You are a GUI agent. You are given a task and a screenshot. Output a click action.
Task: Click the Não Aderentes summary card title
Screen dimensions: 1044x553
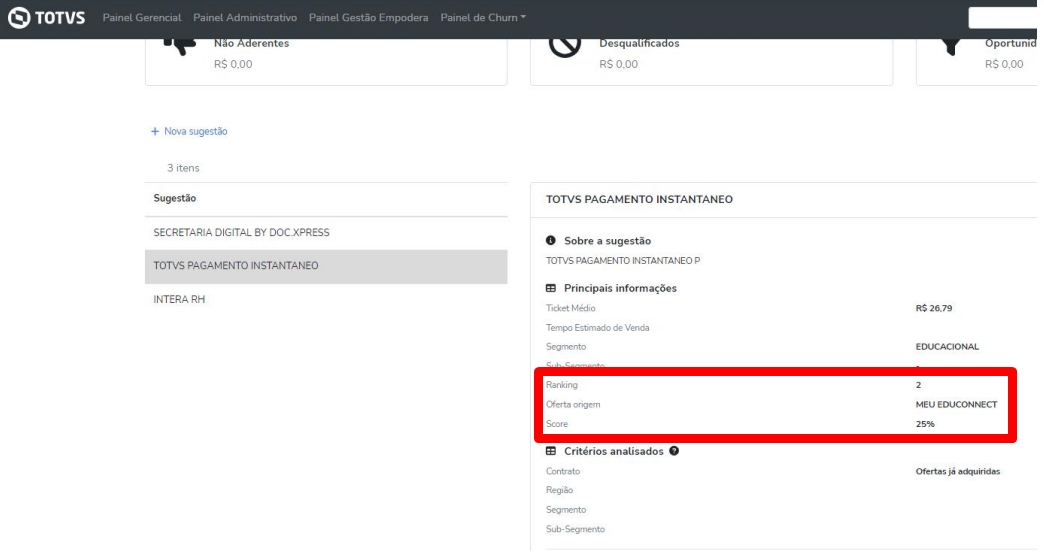tap(251, 43)
